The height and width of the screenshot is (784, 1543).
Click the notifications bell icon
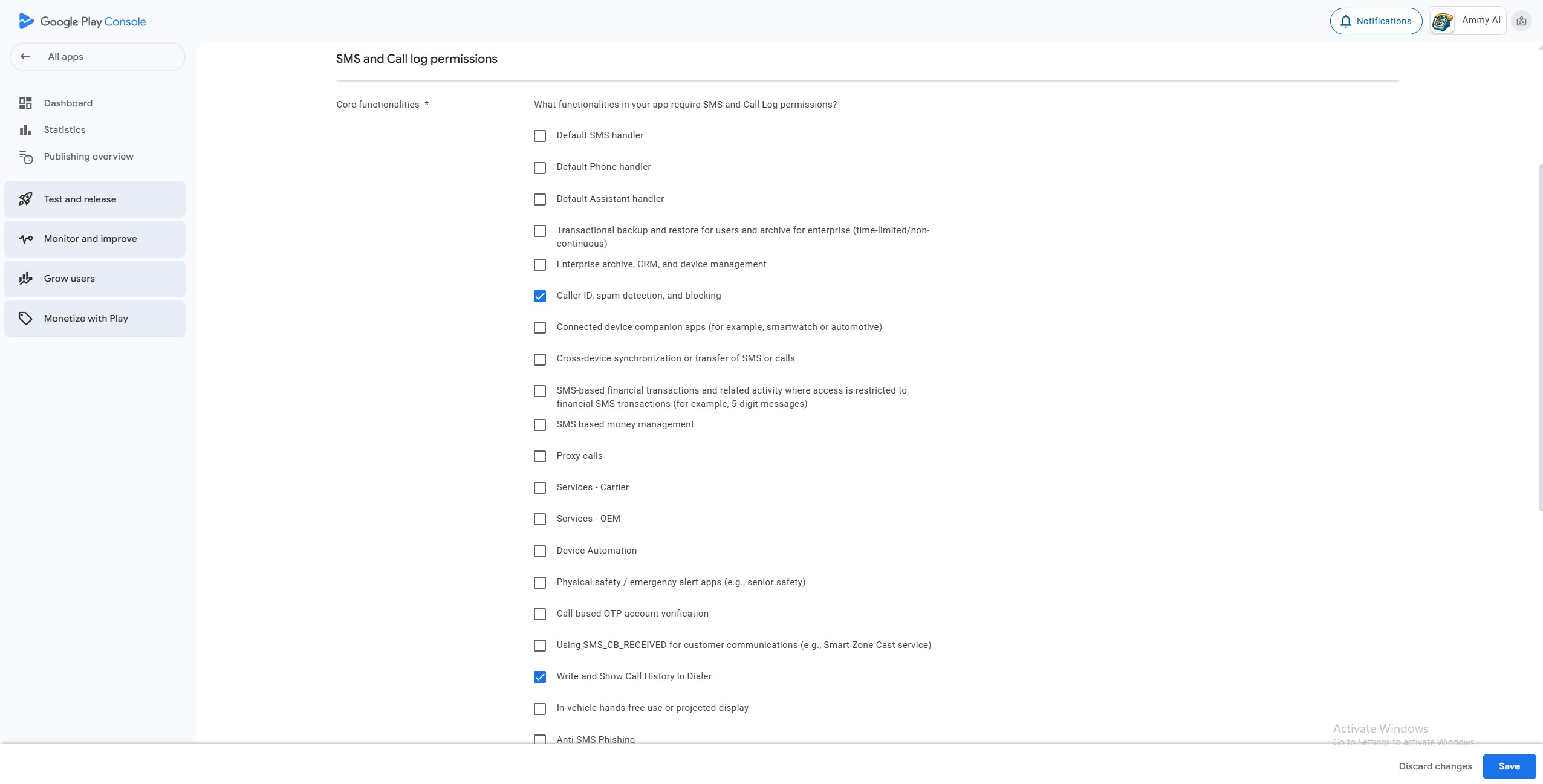[1345, 21]
